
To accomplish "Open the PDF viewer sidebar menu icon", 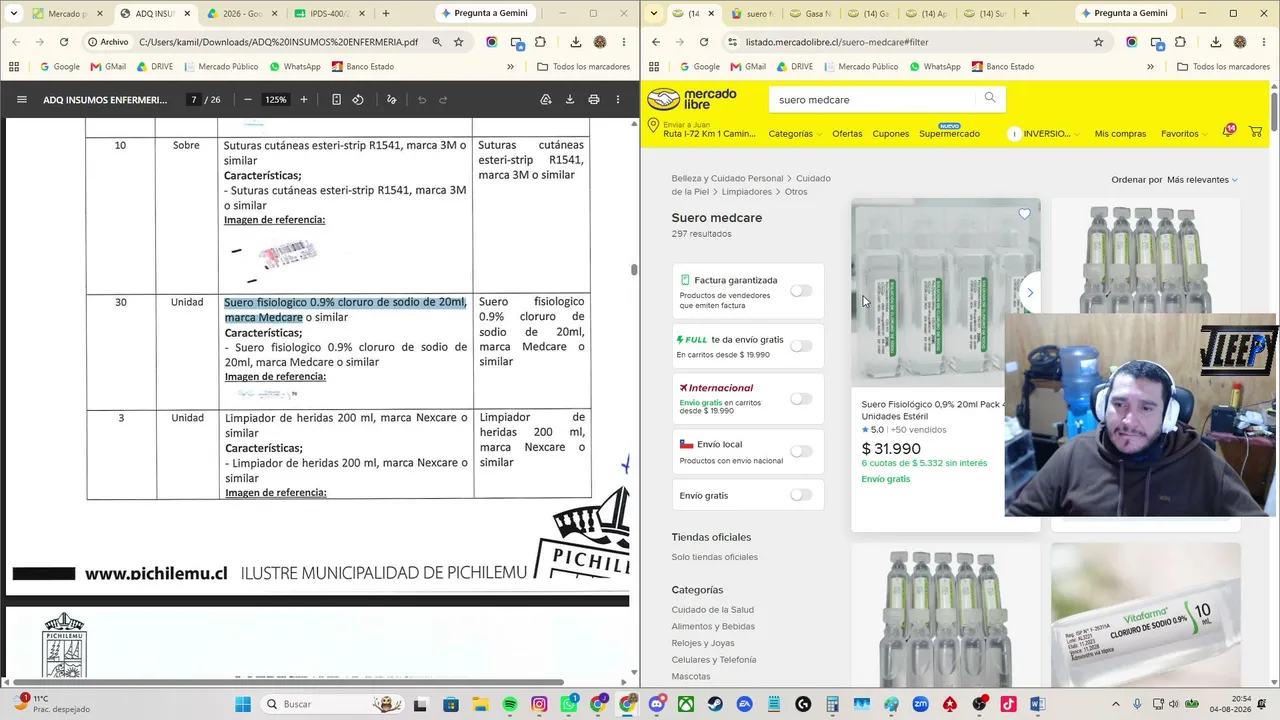I will pos(22,100).
